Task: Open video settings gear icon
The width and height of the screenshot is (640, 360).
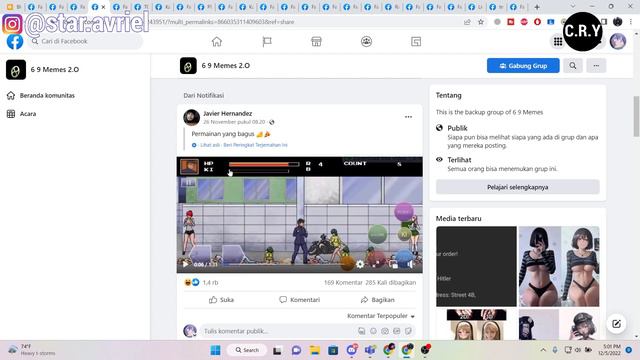Action: coord(360,264)
